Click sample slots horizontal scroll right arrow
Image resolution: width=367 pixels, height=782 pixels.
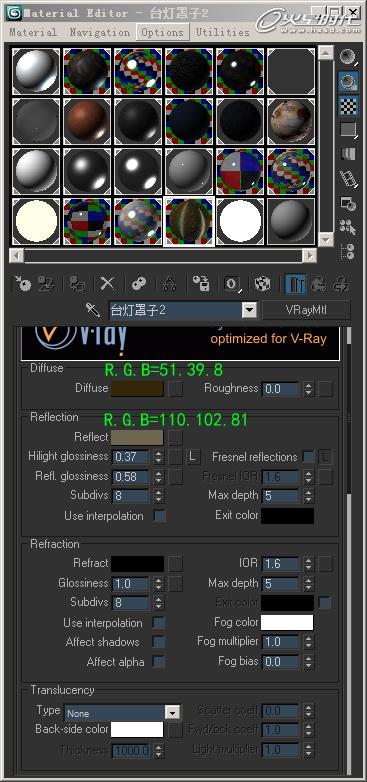click(x=310, y=256)
